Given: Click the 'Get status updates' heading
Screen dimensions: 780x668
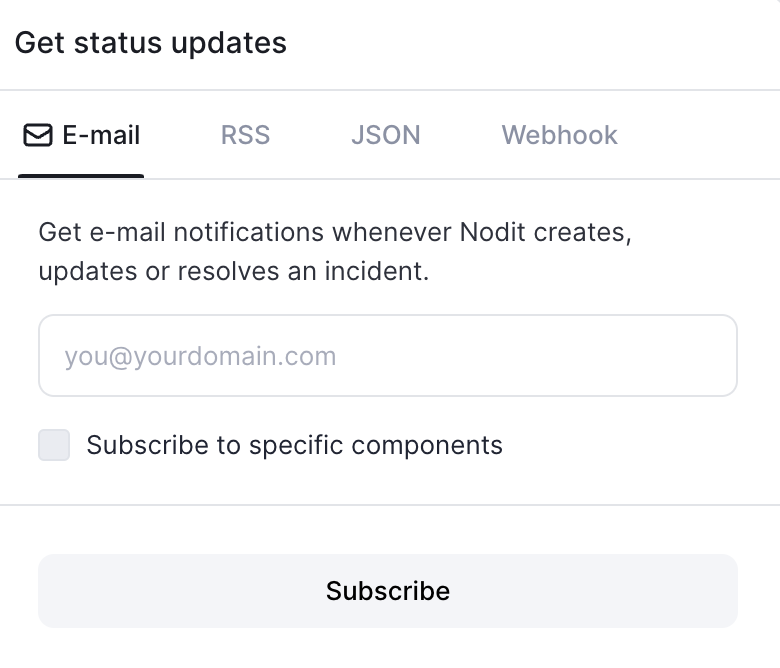Looking at the screenshot, I should coord(151,43).
